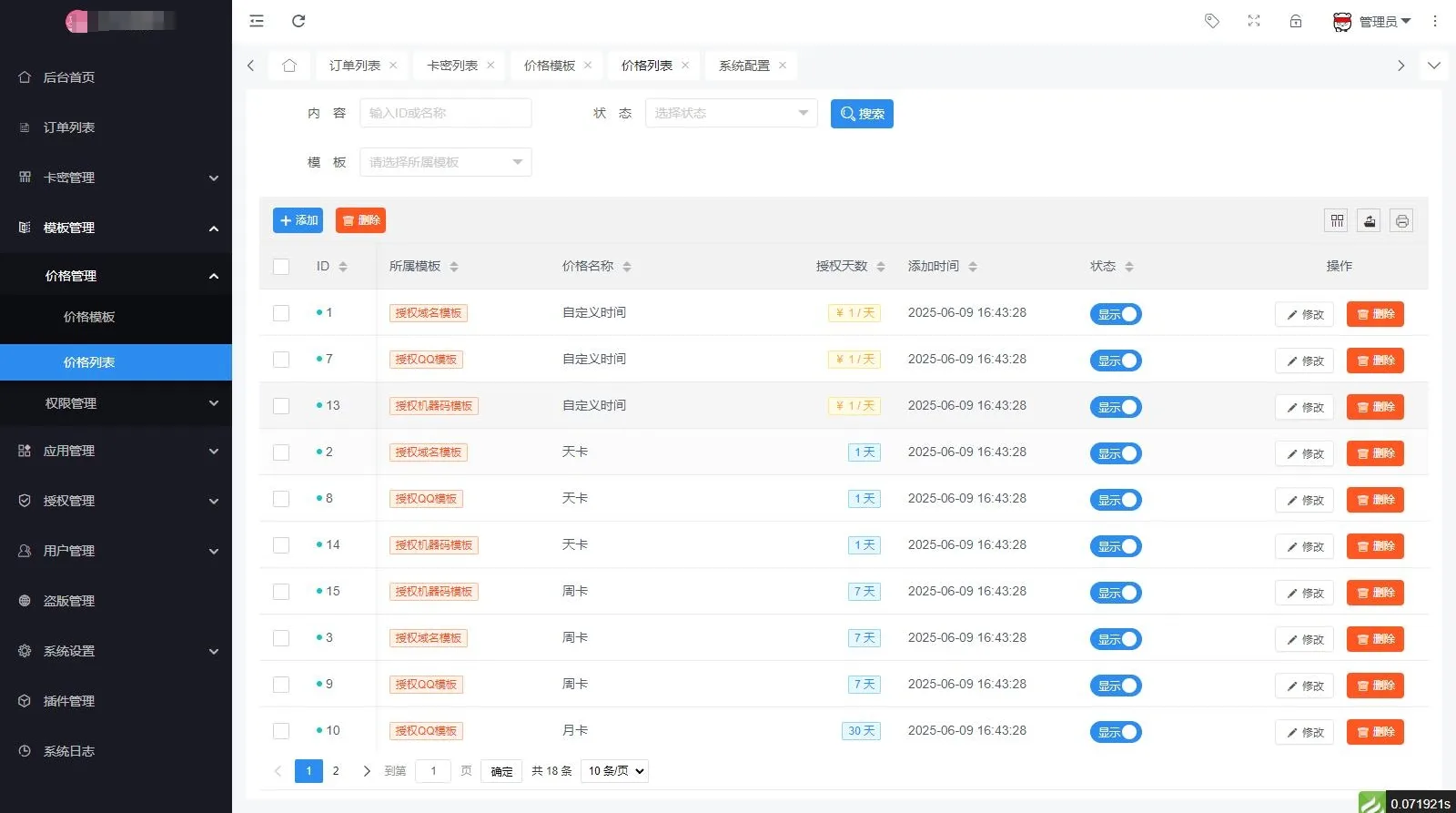
Task: Click the lock screen icon
Action: click(1296, 21)
